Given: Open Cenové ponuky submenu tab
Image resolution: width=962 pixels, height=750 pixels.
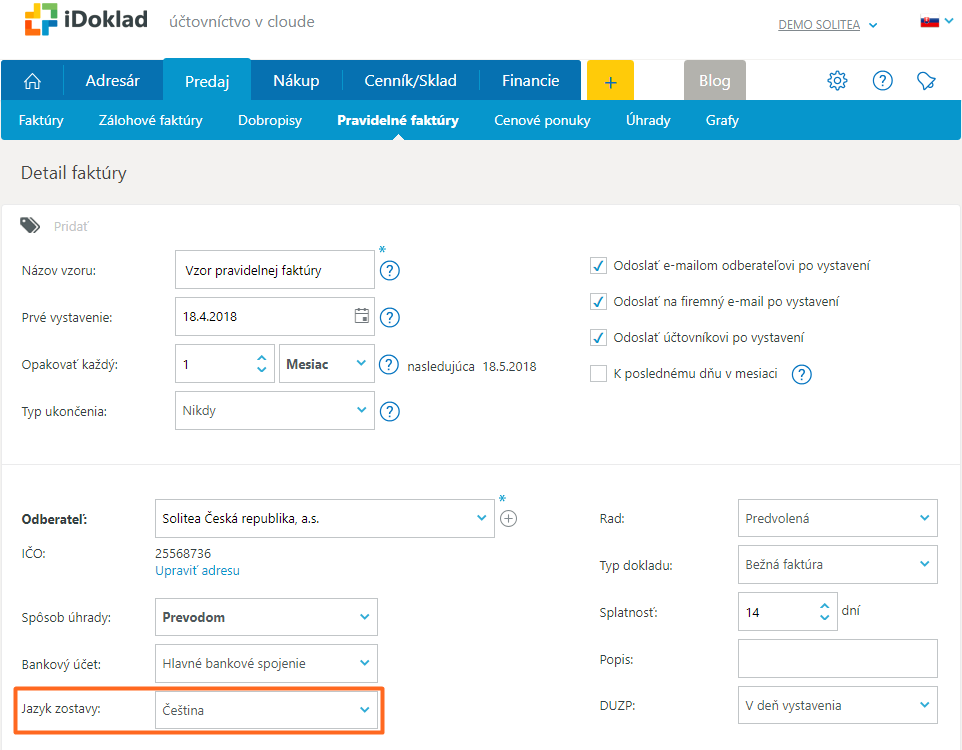Looking at the screenshot, I should 542,121.
